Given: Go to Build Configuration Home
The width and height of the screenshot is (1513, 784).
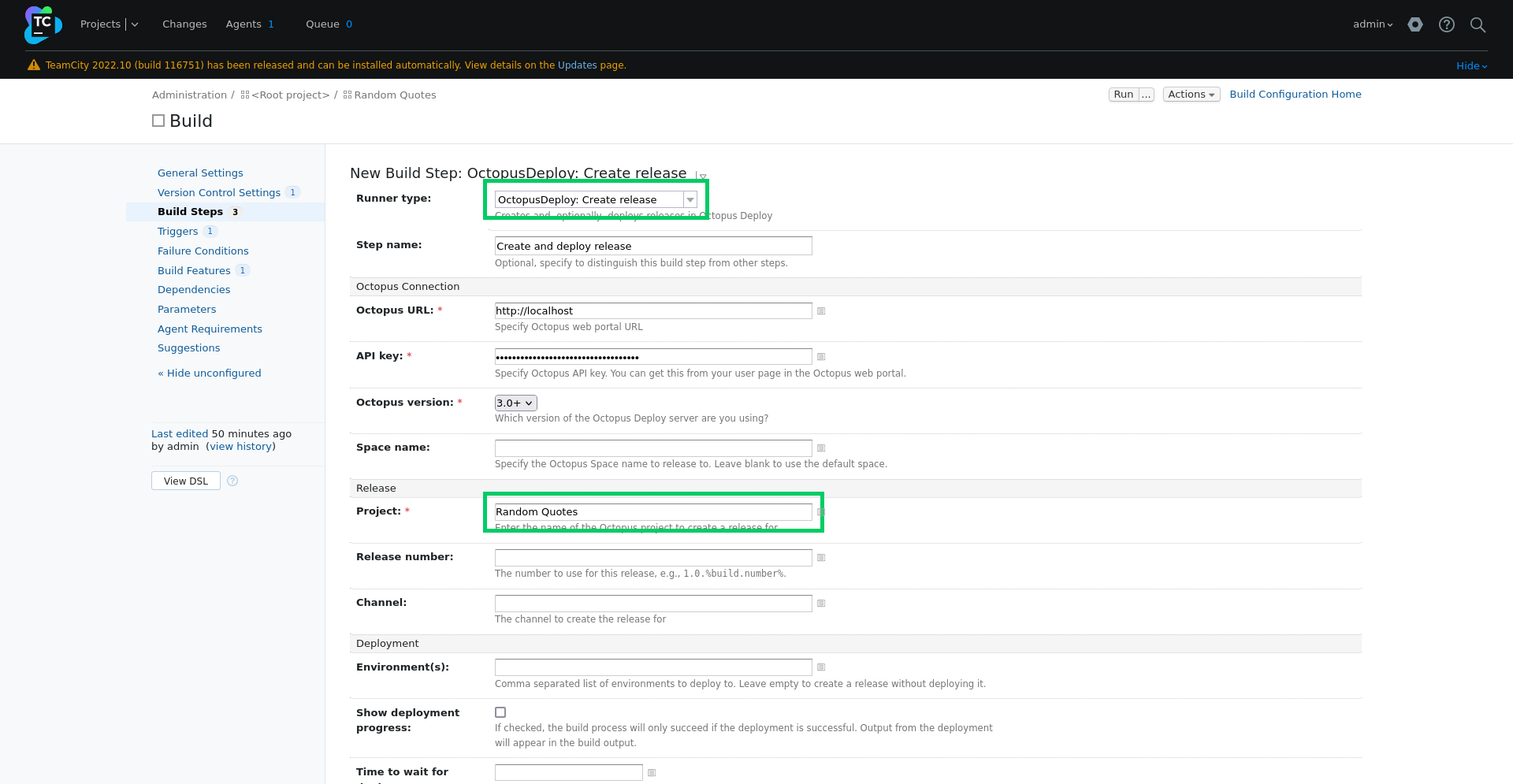Looking at the screenshot, I should [1296, 95].
